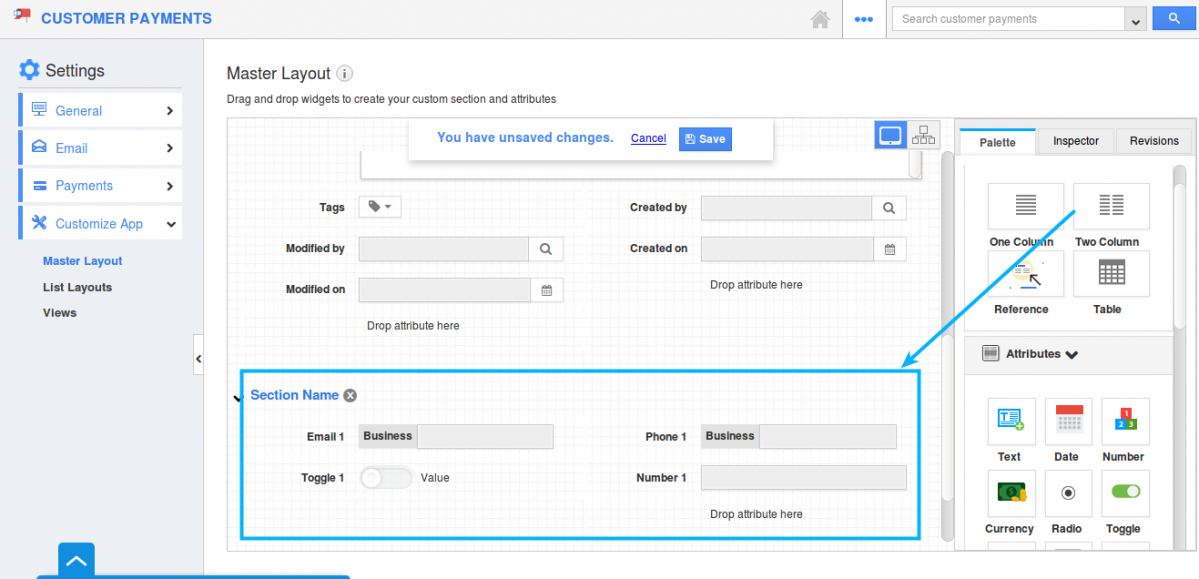
Task: Cancel the unsaved changes
Action: [x=648, y=138]
